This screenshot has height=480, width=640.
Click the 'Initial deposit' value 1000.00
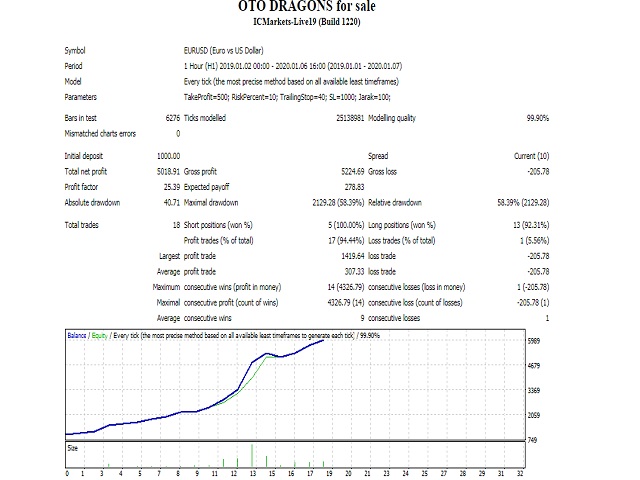169,156
